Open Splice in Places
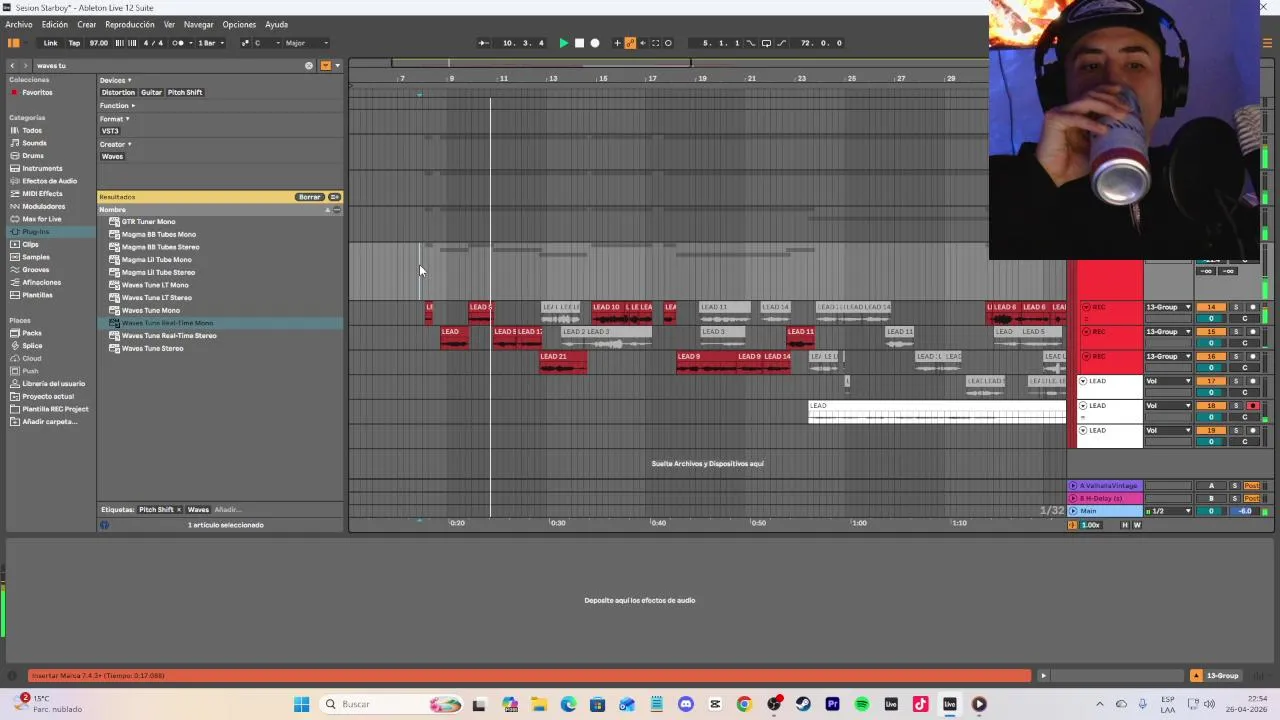The image size is (1280, 720). [x=32, y=346]
